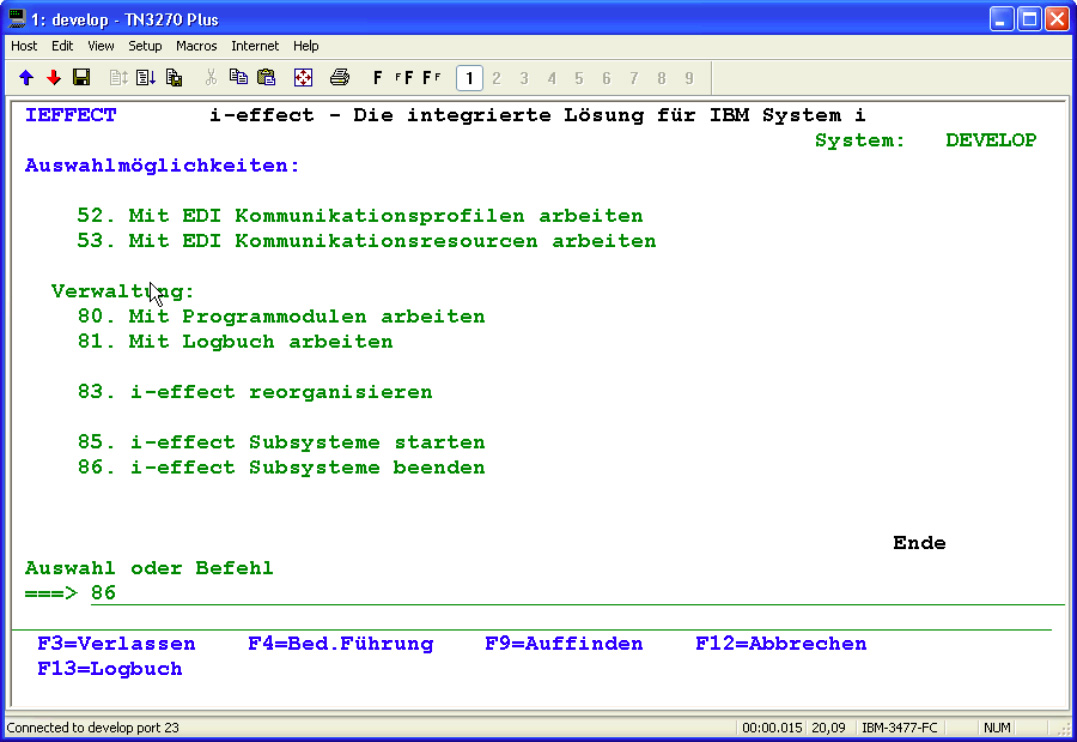Click the paste clipboard icon
The image size is (1077, 742).
[266, 78]
